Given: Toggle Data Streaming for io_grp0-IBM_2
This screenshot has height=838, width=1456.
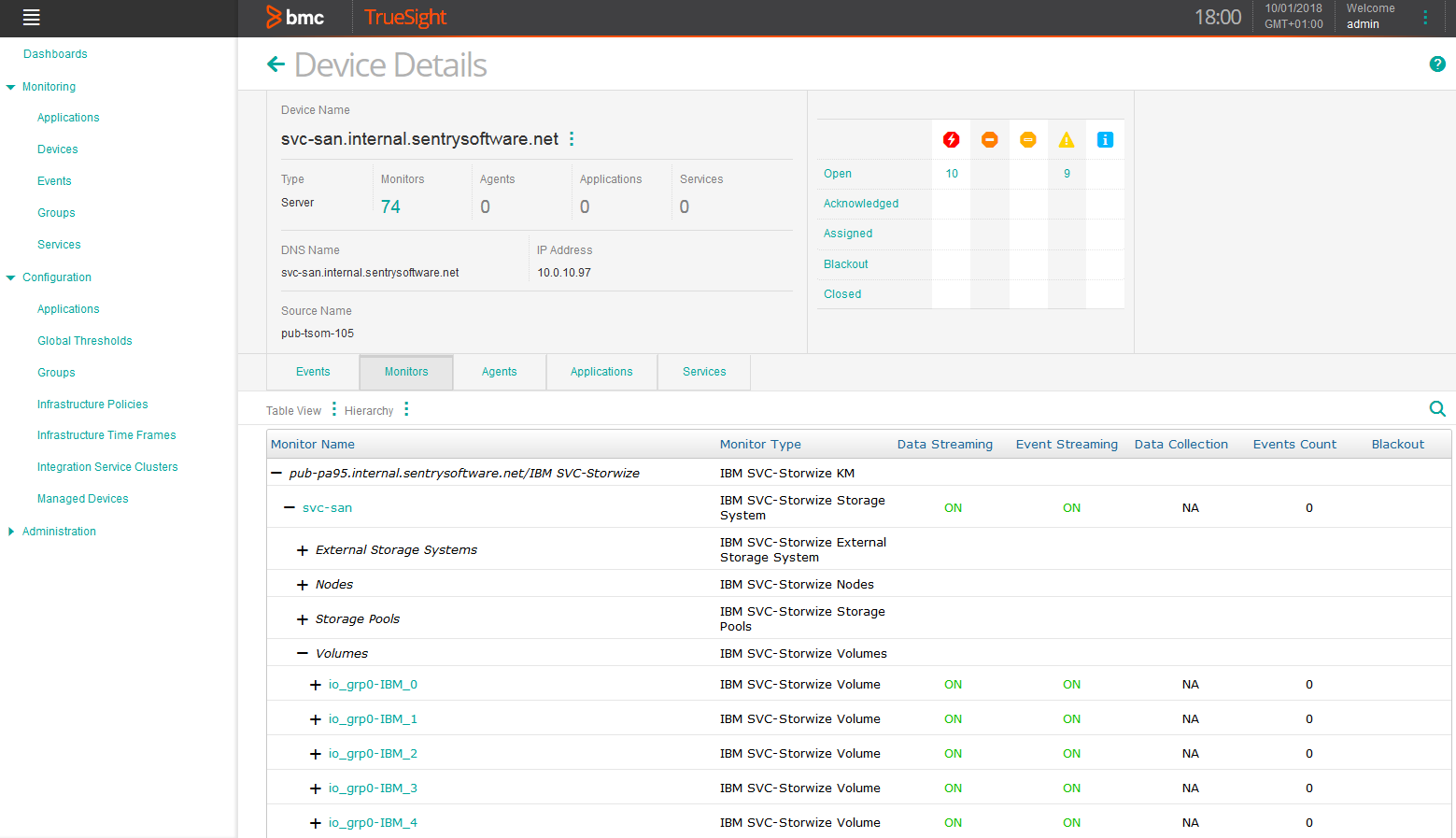Looking at the screenshot, I should 953,753.
